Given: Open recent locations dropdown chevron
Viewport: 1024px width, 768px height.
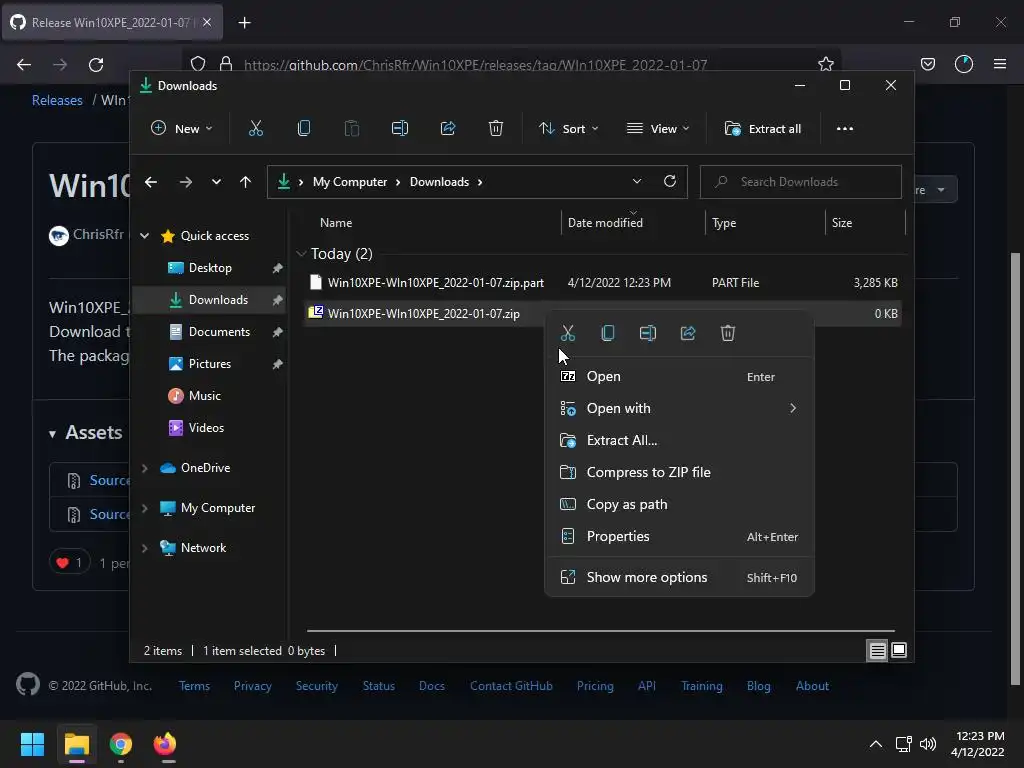Looking at the screenshot, I should point(216,182).
